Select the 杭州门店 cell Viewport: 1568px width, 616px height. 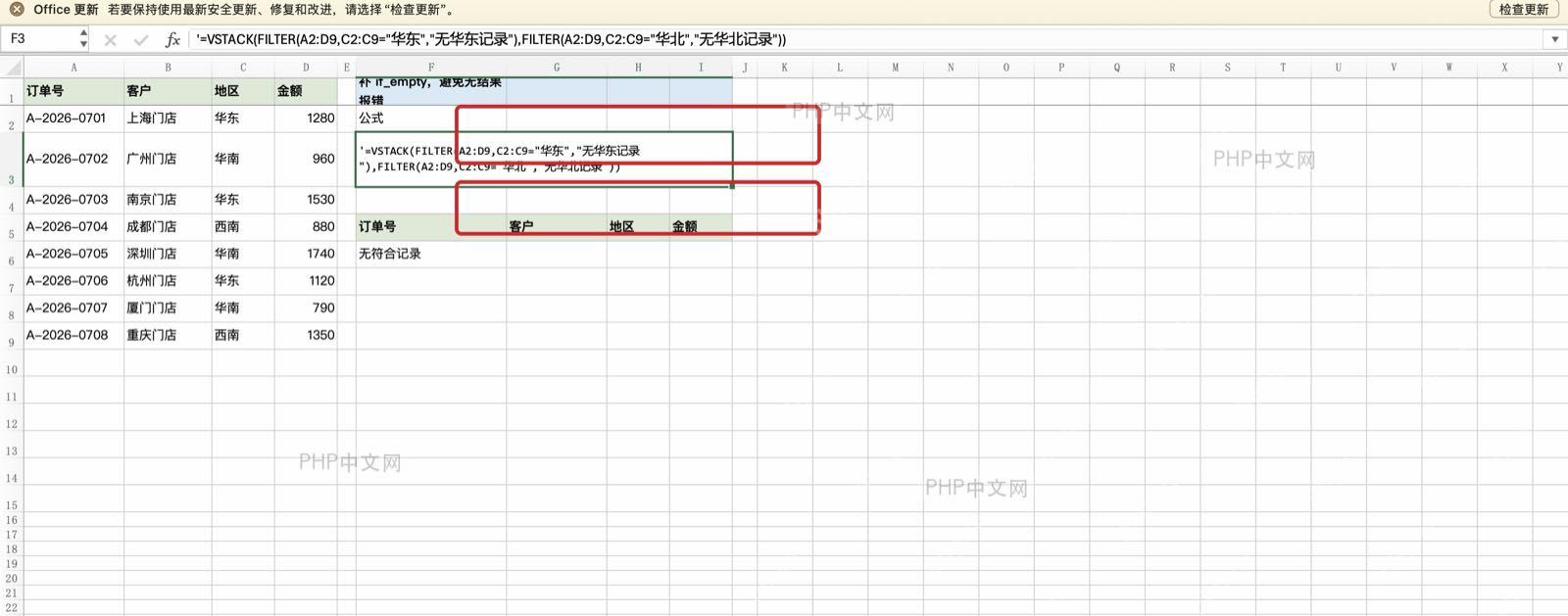tap(168, 281)
